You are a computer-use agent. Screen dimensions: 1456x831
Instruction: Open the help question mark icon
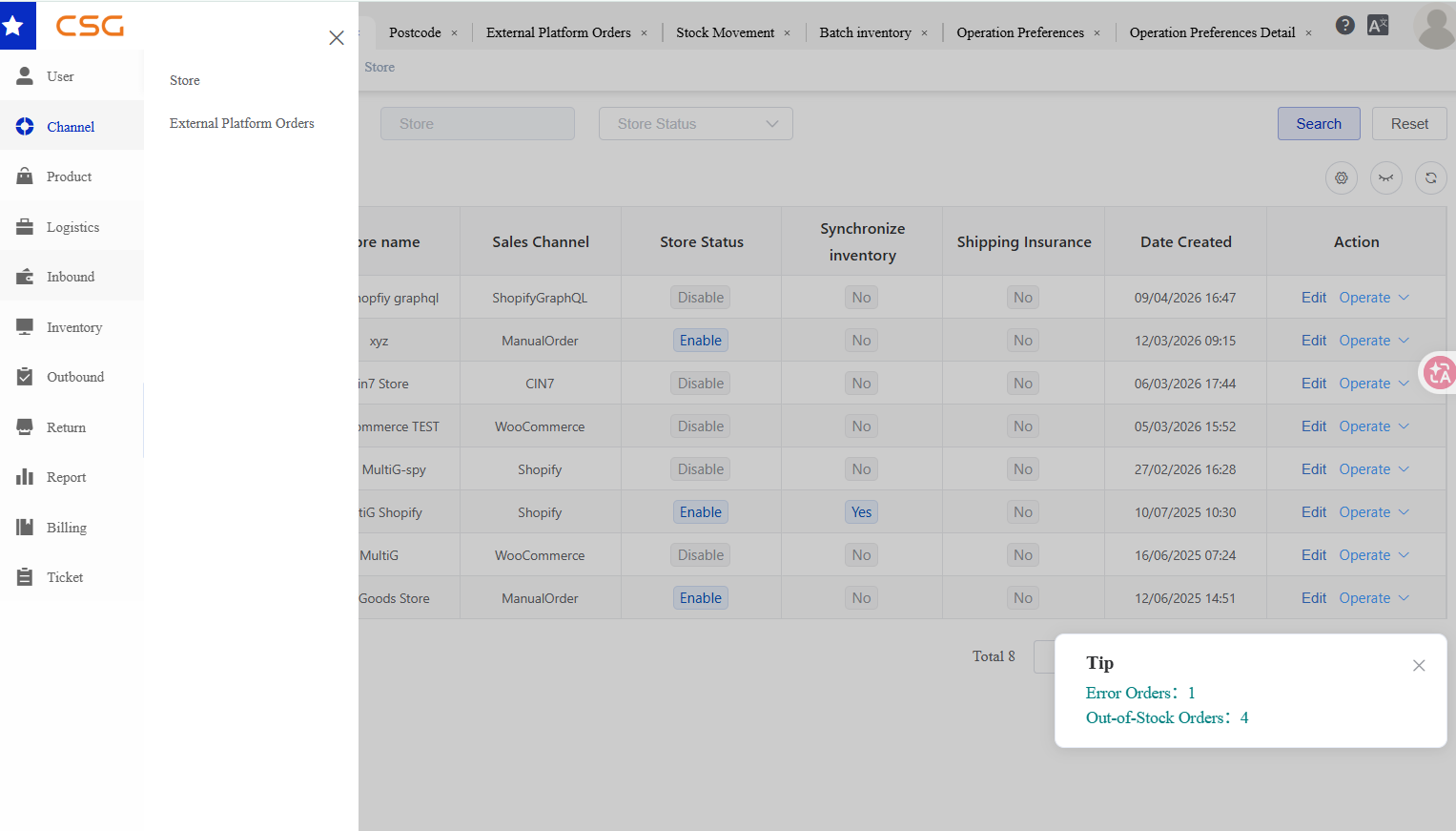tap(1345, 26)
